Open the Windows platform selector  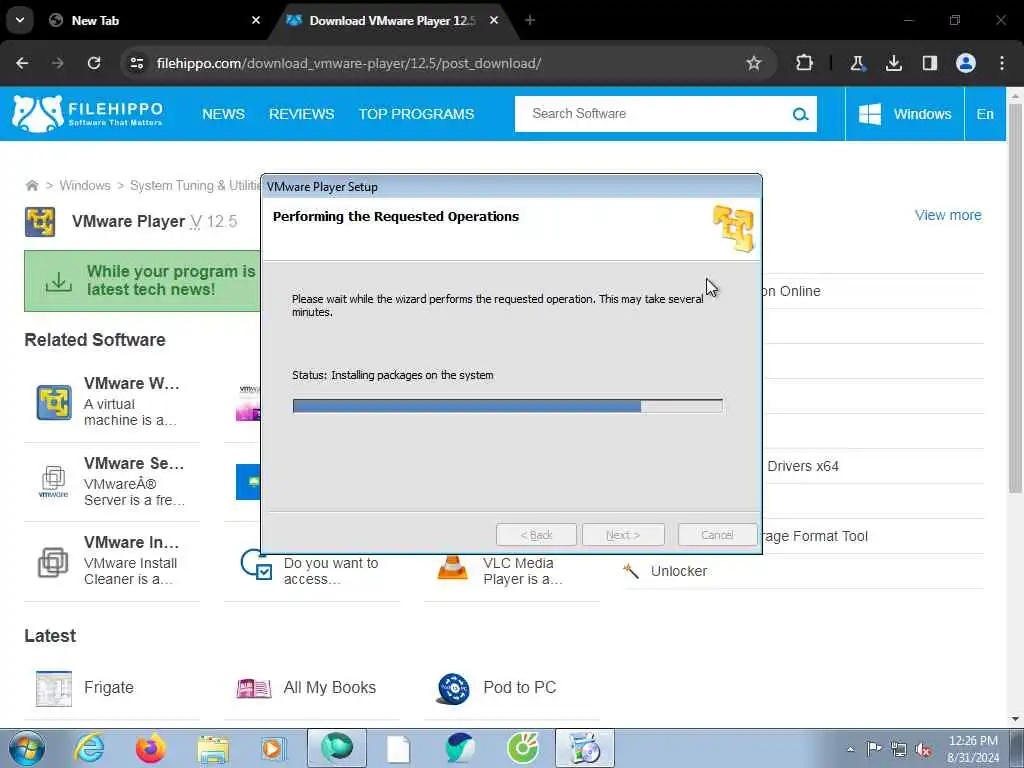904,114
